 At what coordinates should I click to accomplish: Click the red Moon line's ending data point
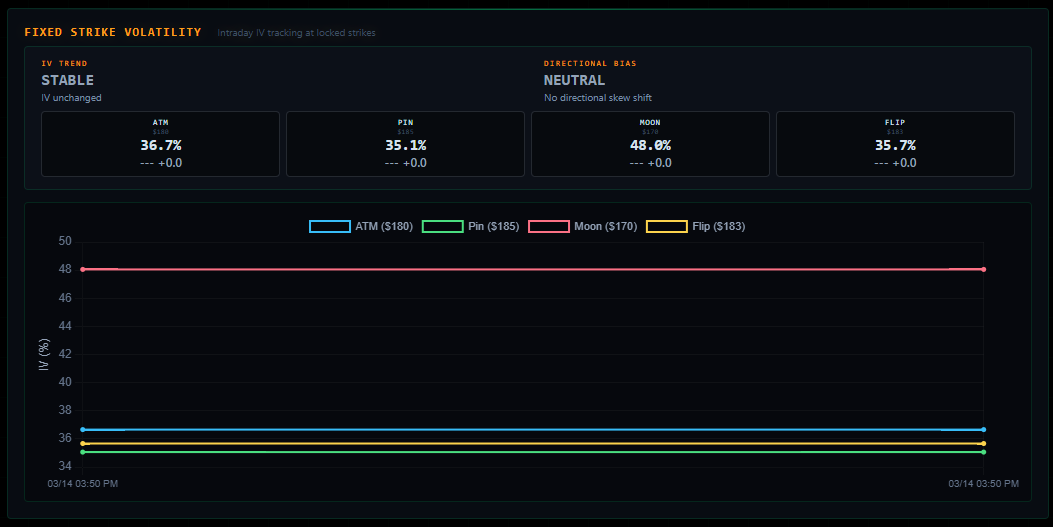[983, 269]
